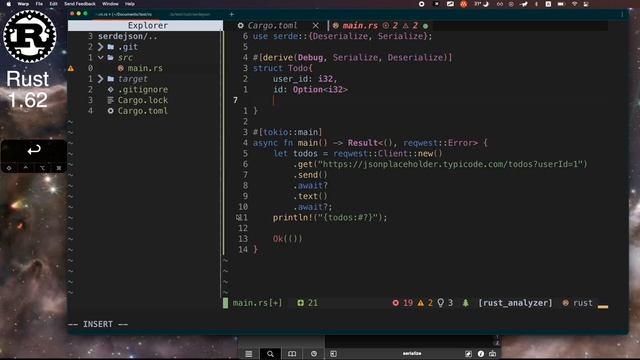The width and height of the screenshot is (640, 360).
Task: Click the lightbulb hint icon showing 3
Action: [441, 303]
